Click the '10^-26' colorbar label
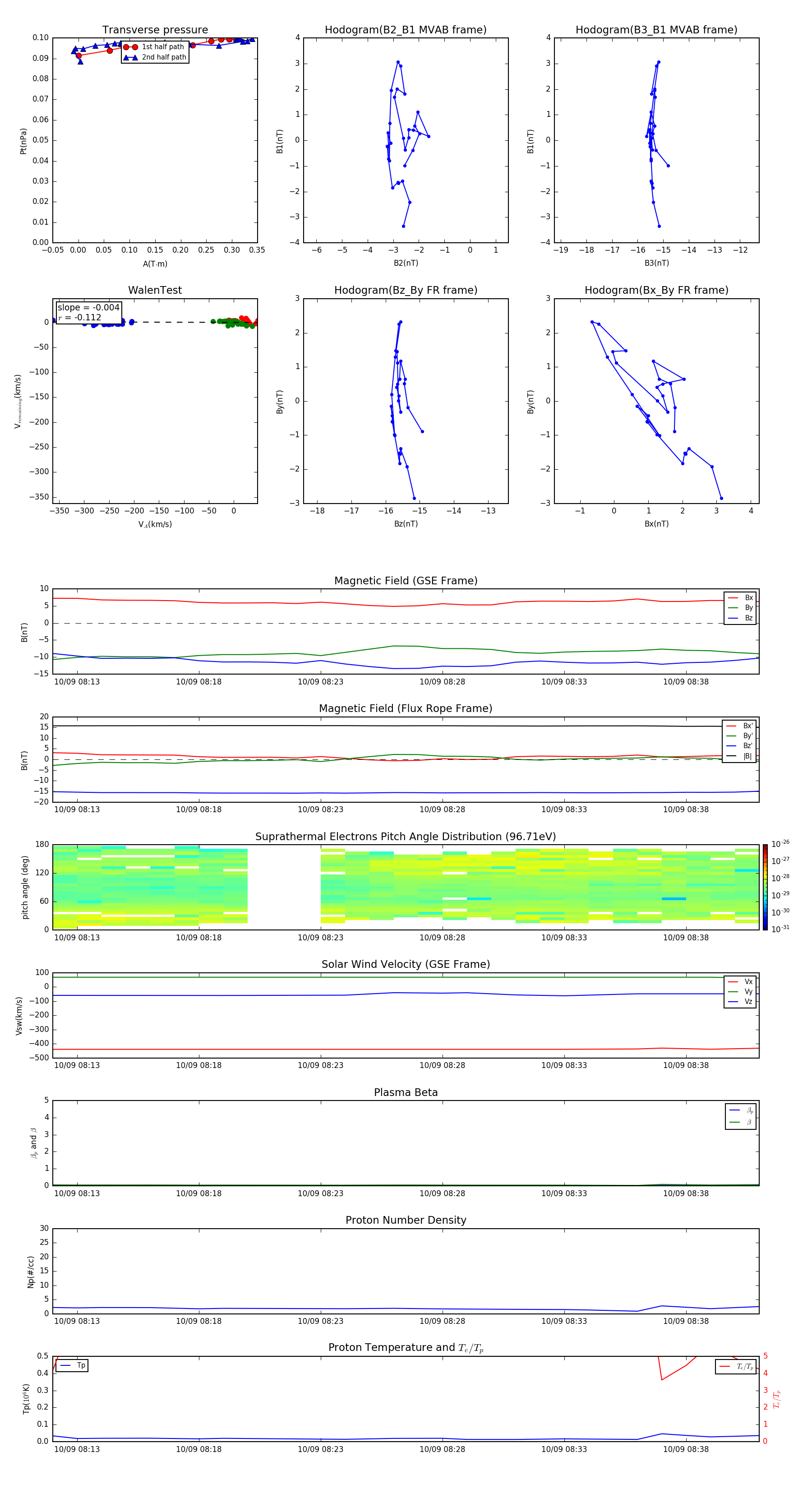The image size is (812, 1489). click(780, 843)
